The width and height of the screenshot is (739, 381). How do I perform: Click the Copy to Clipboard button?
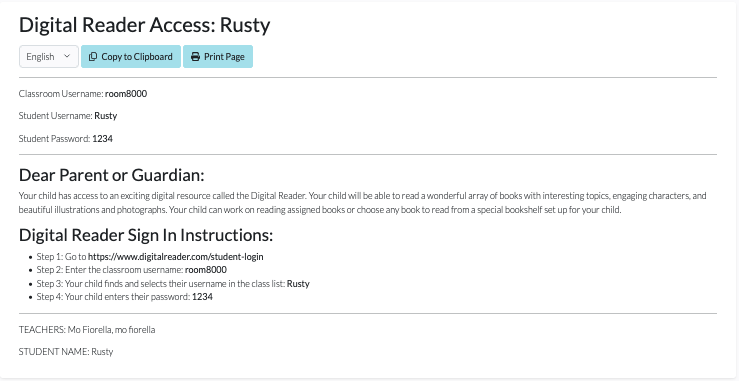coord(131,57)
